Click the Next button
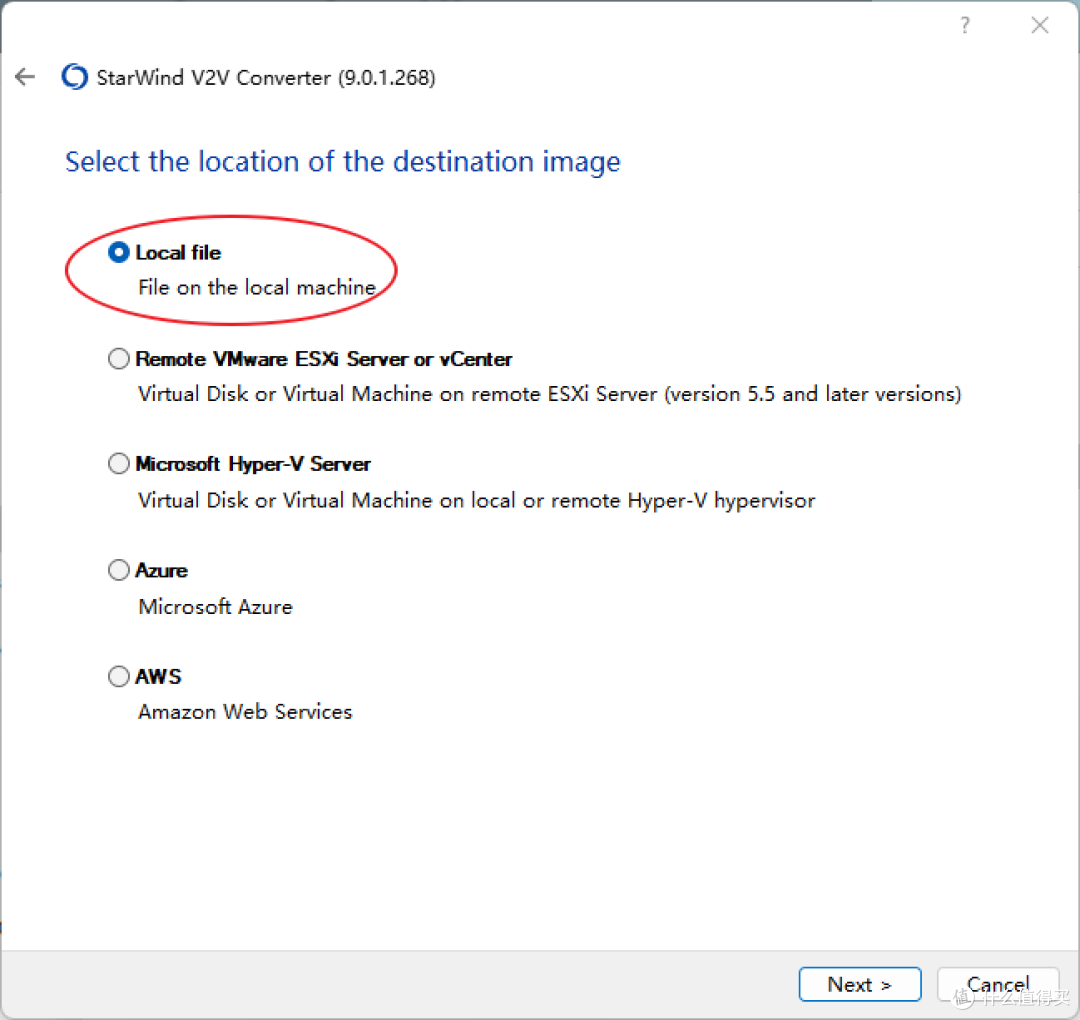Viewport: 1080px width, 1020px height. coord(859,984)
